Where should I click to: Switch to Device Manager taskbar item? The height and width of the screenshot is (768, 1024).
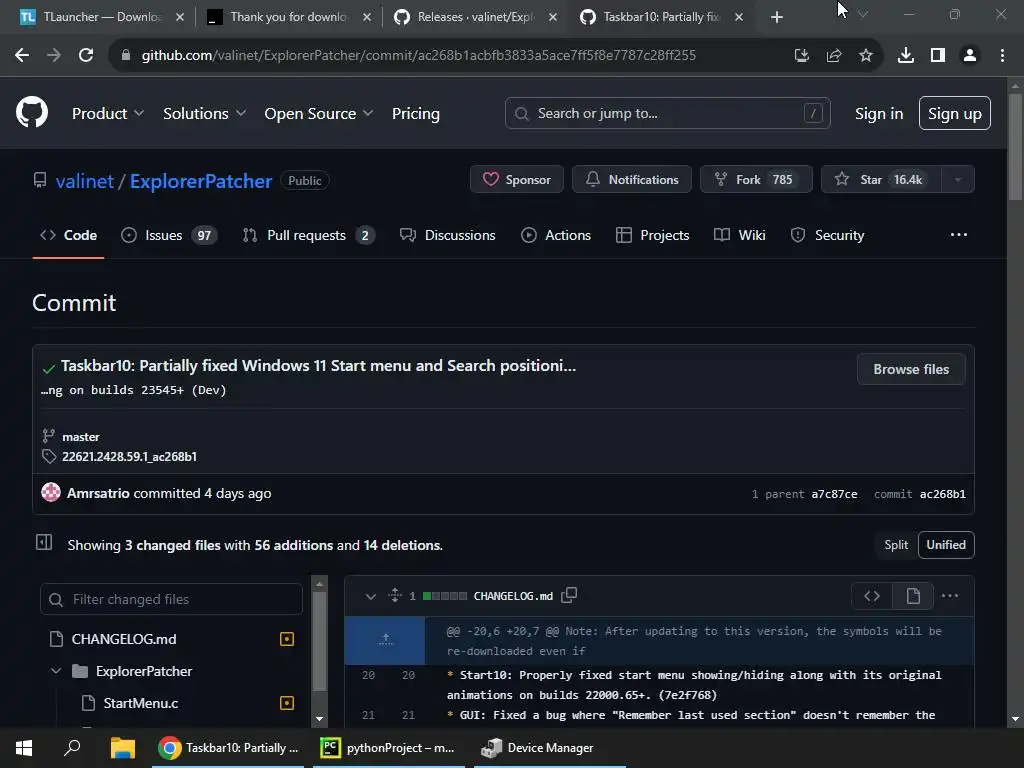549,748
